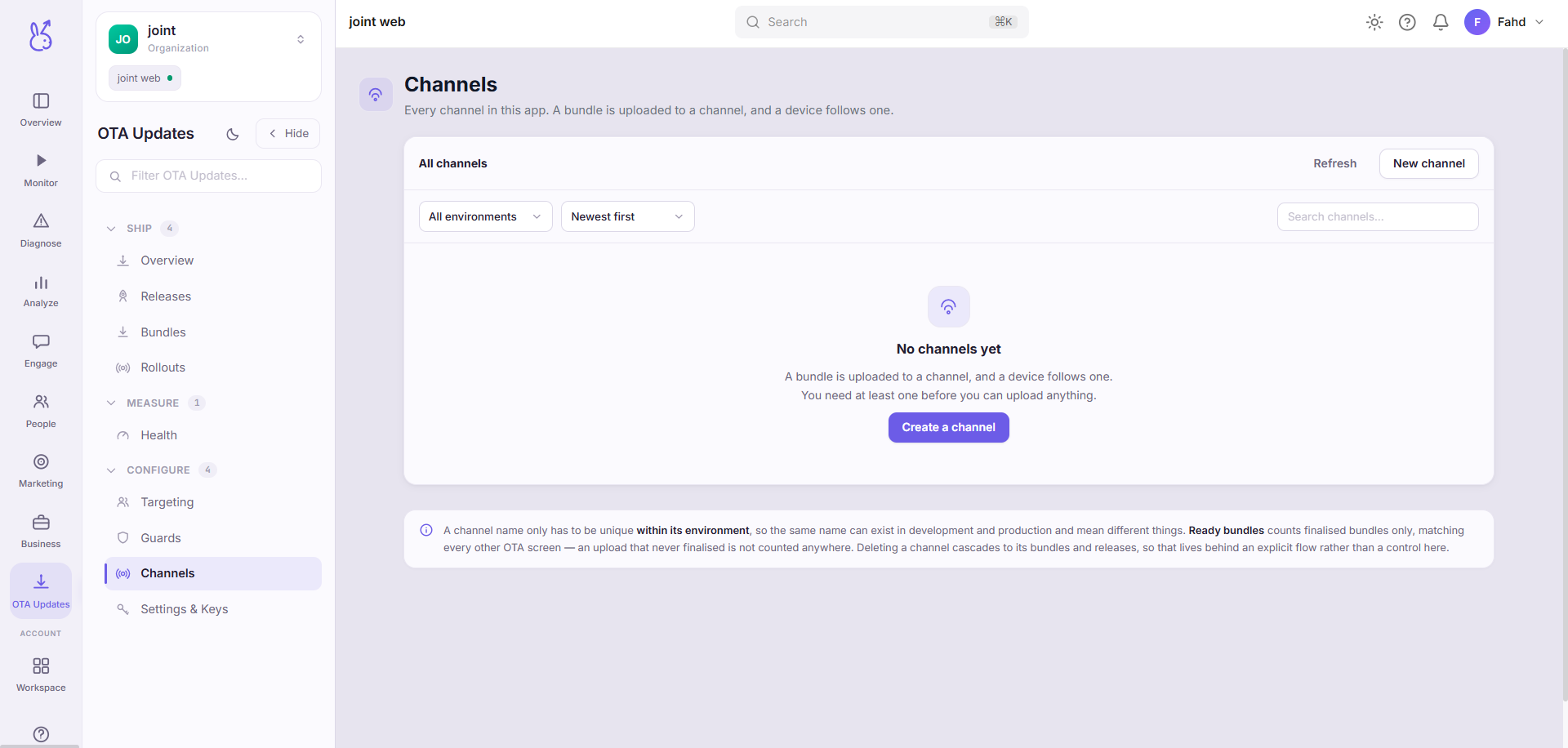This screenshot has width=1568, height=748.
Task: Open Health menu item
Action: click(x=212, y=435)
